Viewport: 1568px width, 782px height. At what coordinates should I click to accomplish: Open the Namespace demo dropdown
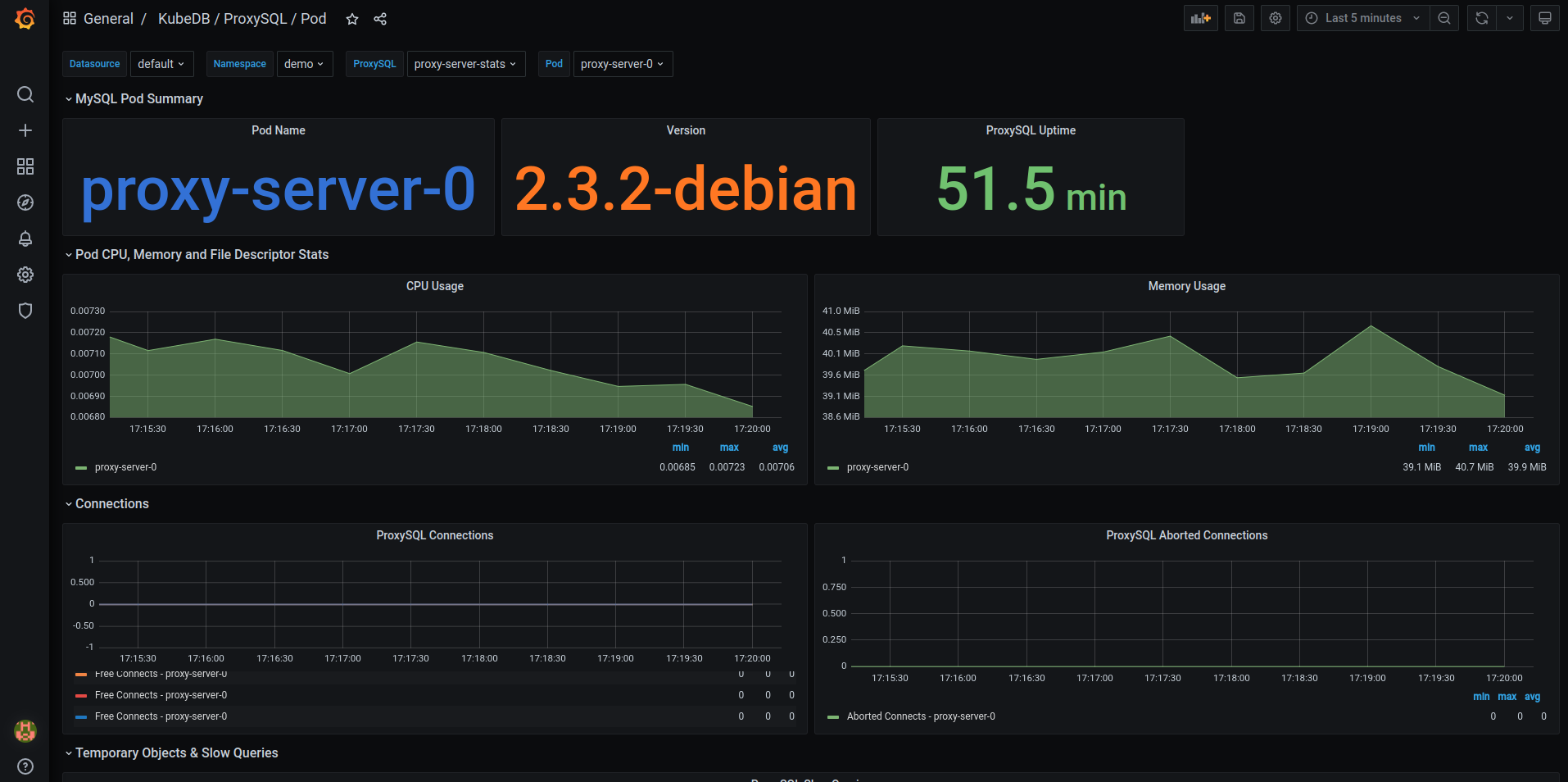click(305, 64)
